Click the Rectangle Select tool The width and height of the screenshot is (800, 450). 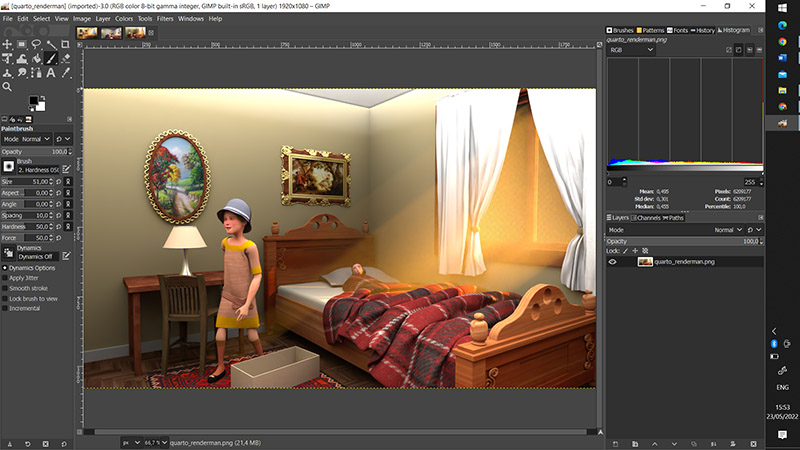tap(22, 44)
